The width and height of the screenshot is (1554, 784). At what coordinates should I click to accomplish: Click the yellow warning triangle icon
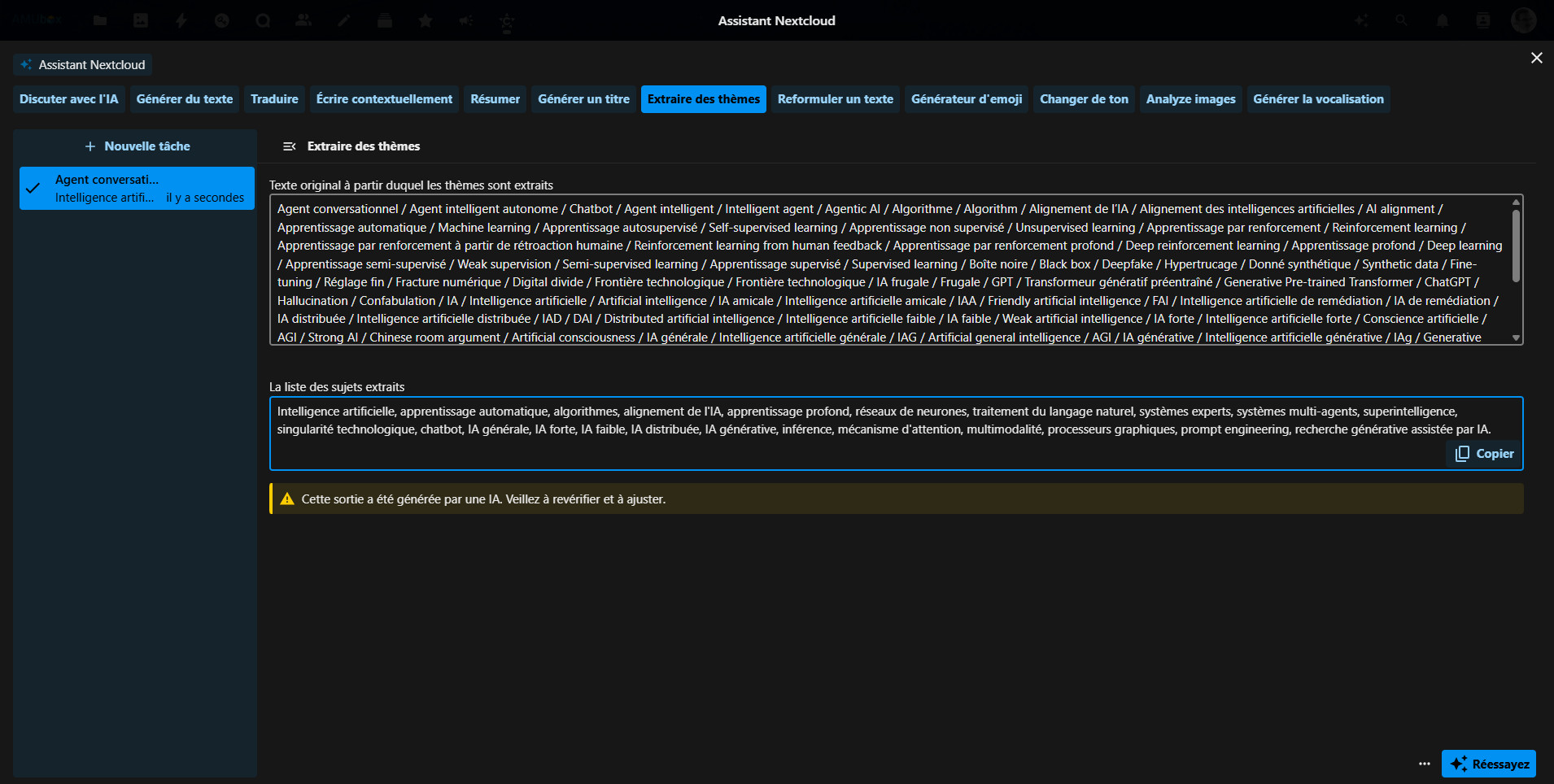click(x=287, y=499)
